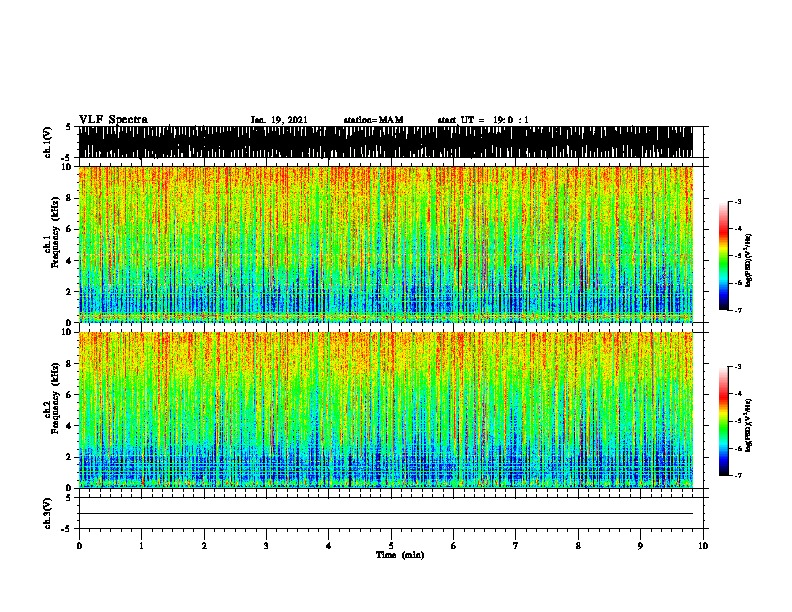Click tick label "4" on the Time axis
Image resolution: width=792 pixels, height=612 pixels.
tap(329, 546)
